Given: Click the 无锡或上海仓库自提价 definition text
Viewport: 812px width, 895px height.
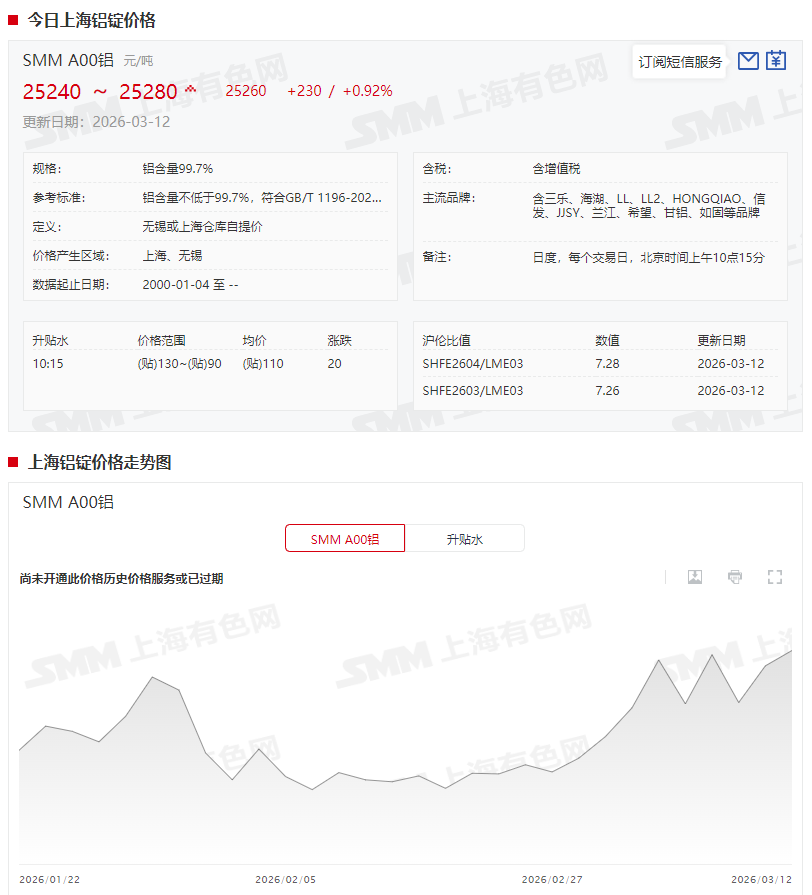Looking at the screenshot, I should (x=202, y=227).
